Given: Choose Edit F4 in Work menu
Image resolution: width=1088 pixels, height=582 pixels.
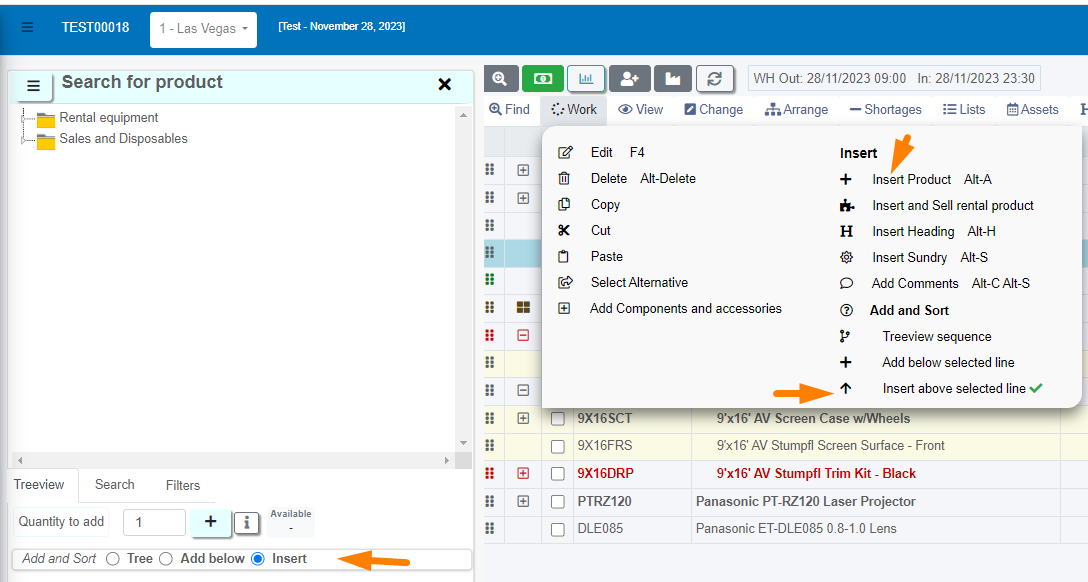Looking at the screenshot, I should (602, 153).
